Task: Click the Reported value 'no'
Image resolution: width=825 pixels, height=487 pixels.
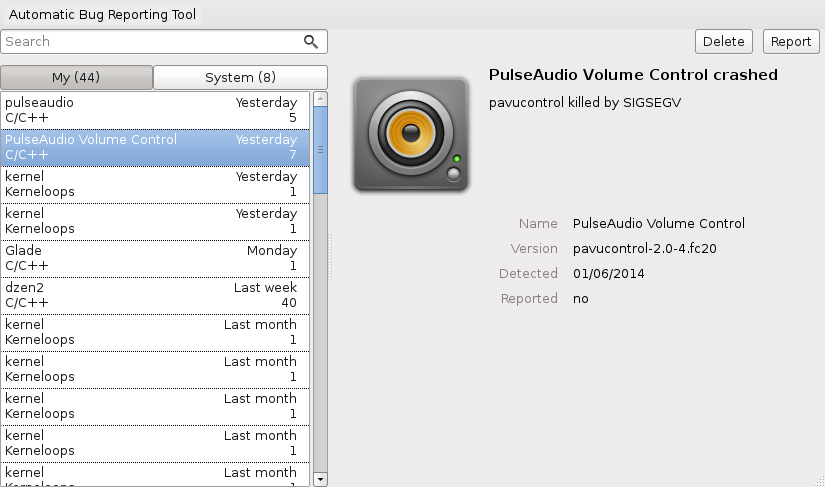Action: [580, 299]
